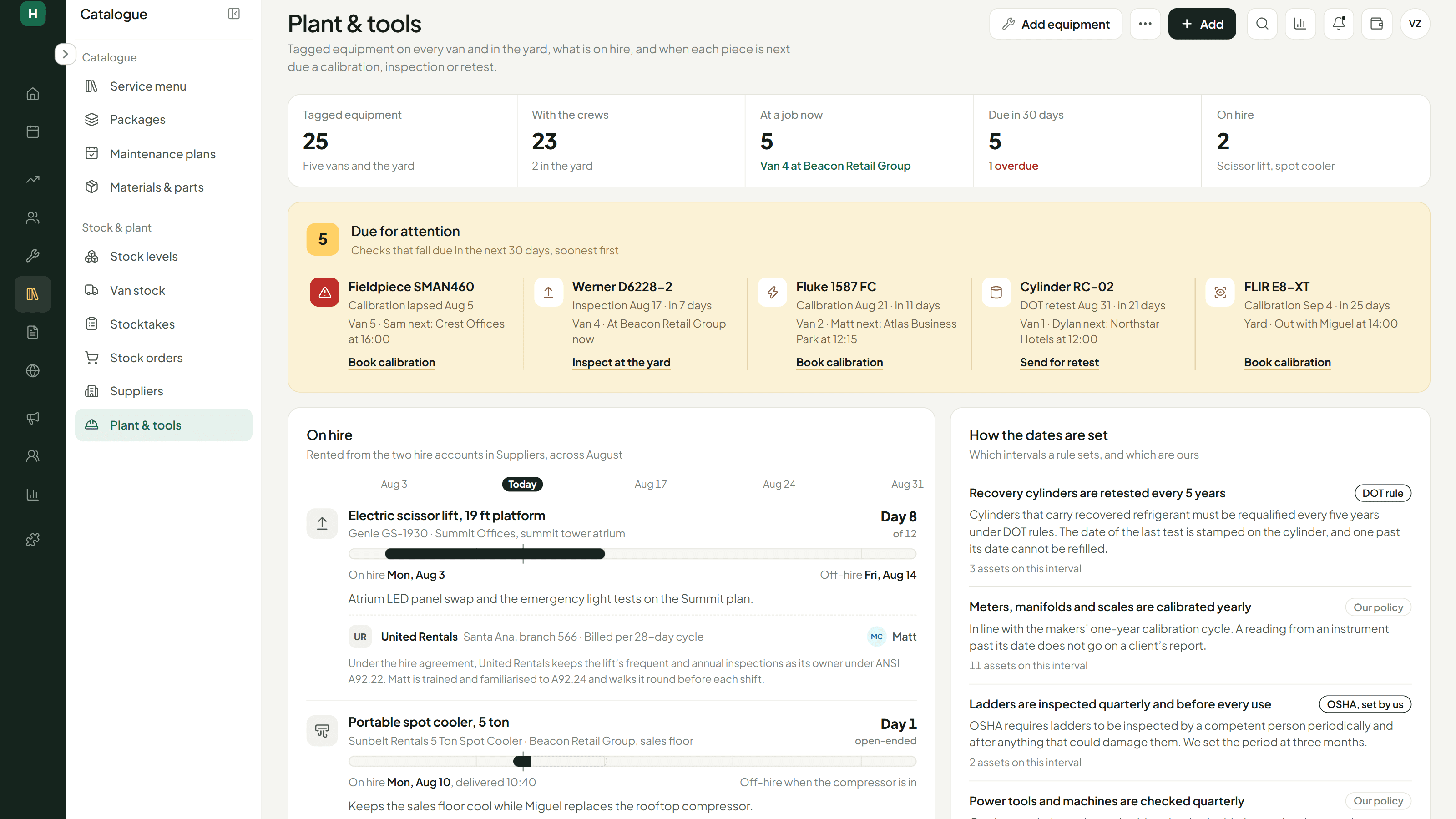Collapse the Catalogue side panel
This screenshot has width=1456, height=819.
[x=233, y=14]
